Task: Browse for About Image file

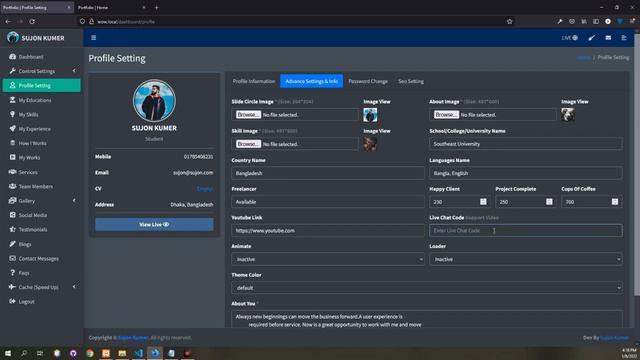Action: (446, 115)
